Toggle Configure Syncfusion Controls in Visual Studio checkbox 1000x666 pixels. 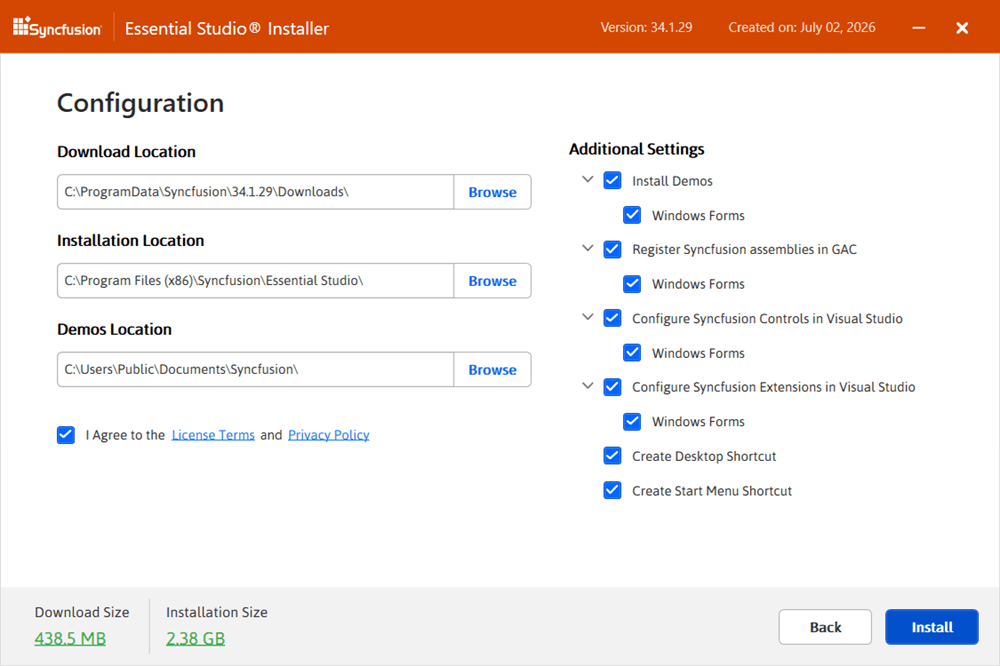point(612,318)
